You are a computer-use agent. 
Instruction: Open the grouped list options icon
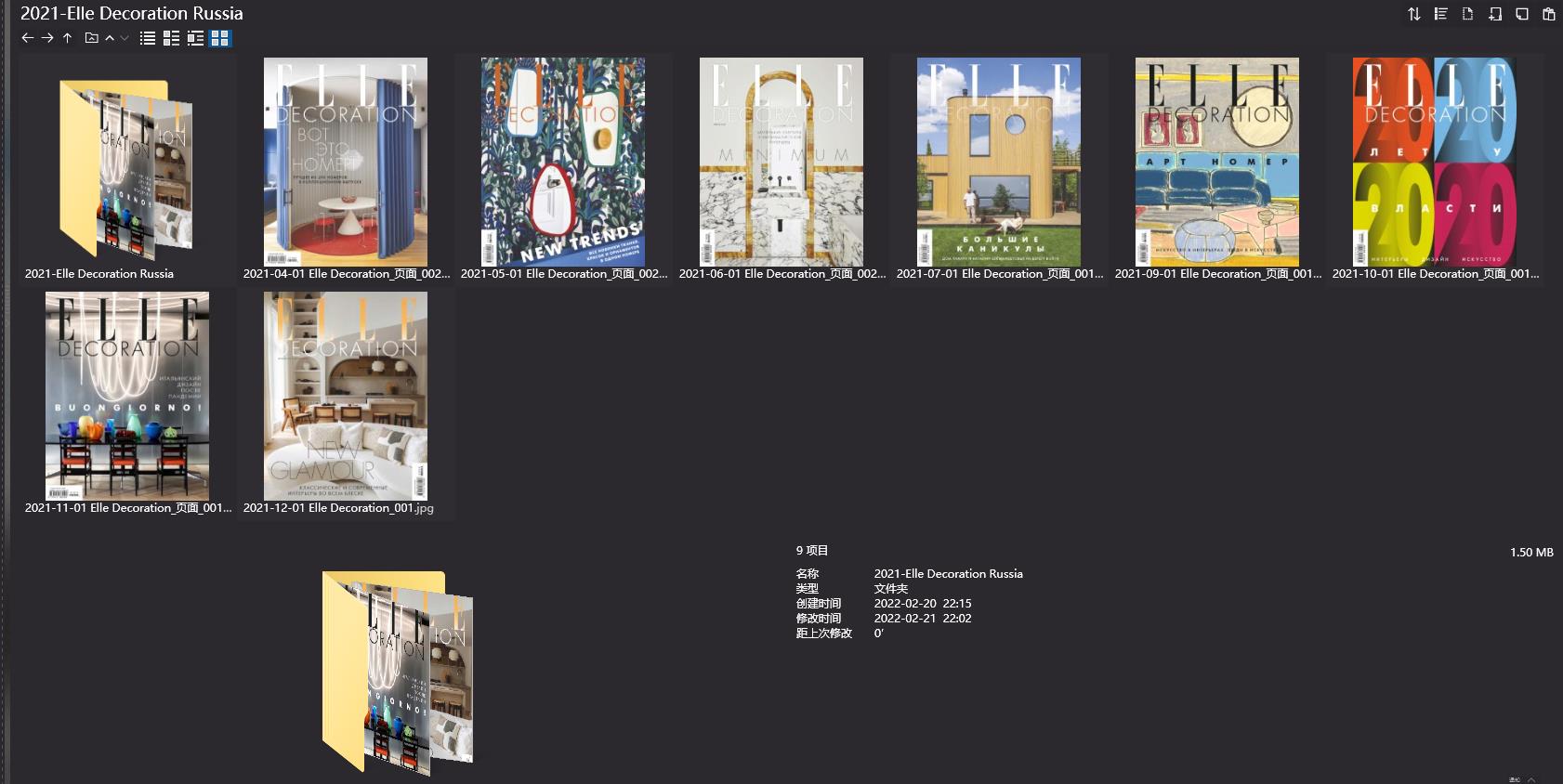[1441, 14]
